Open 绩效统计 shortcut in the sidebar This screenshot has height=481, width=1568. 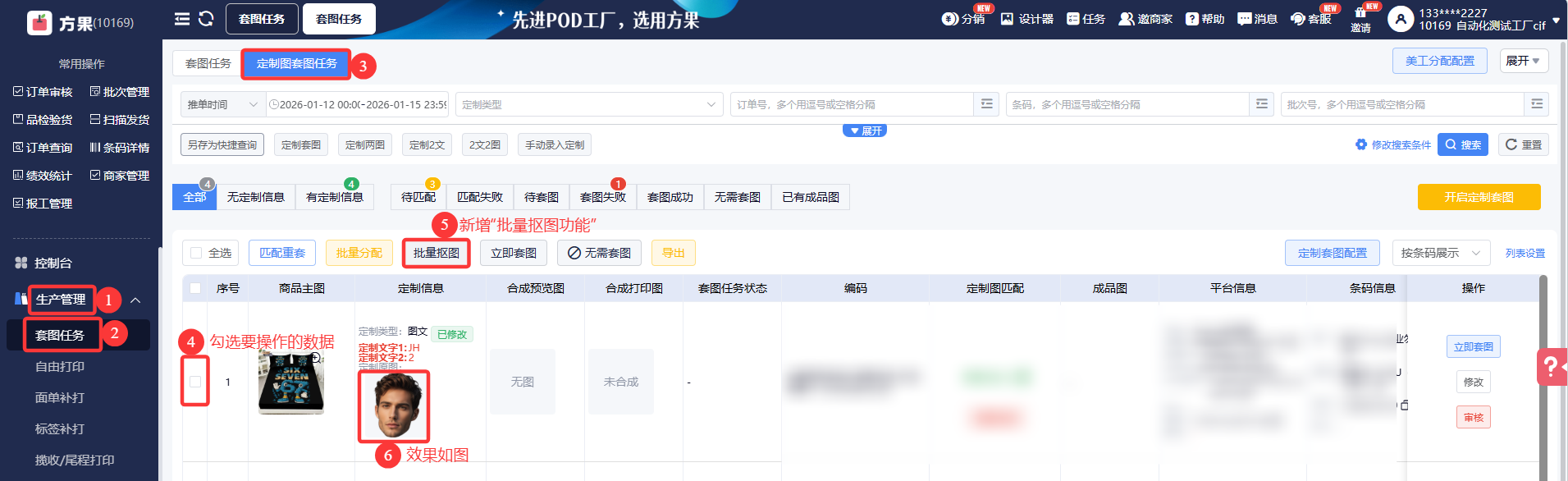[43, 176]
